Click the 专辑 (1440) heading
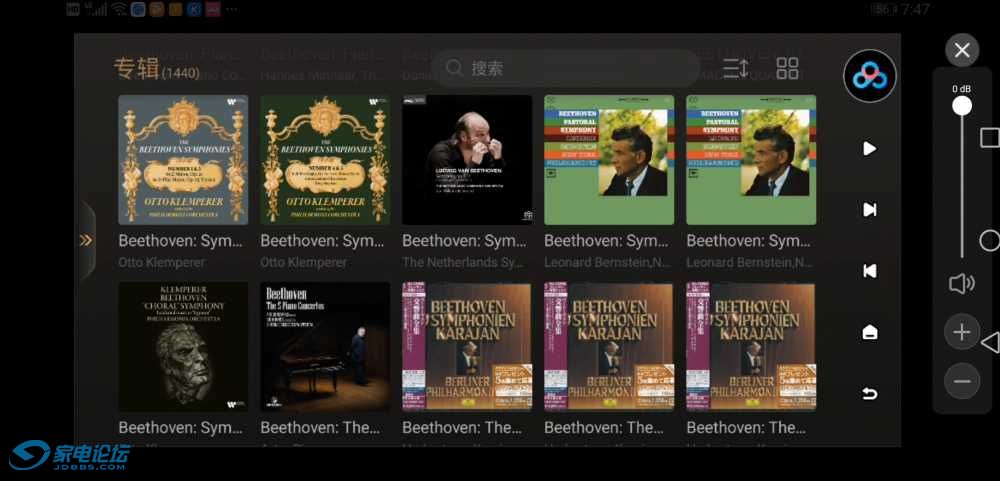 156,70
